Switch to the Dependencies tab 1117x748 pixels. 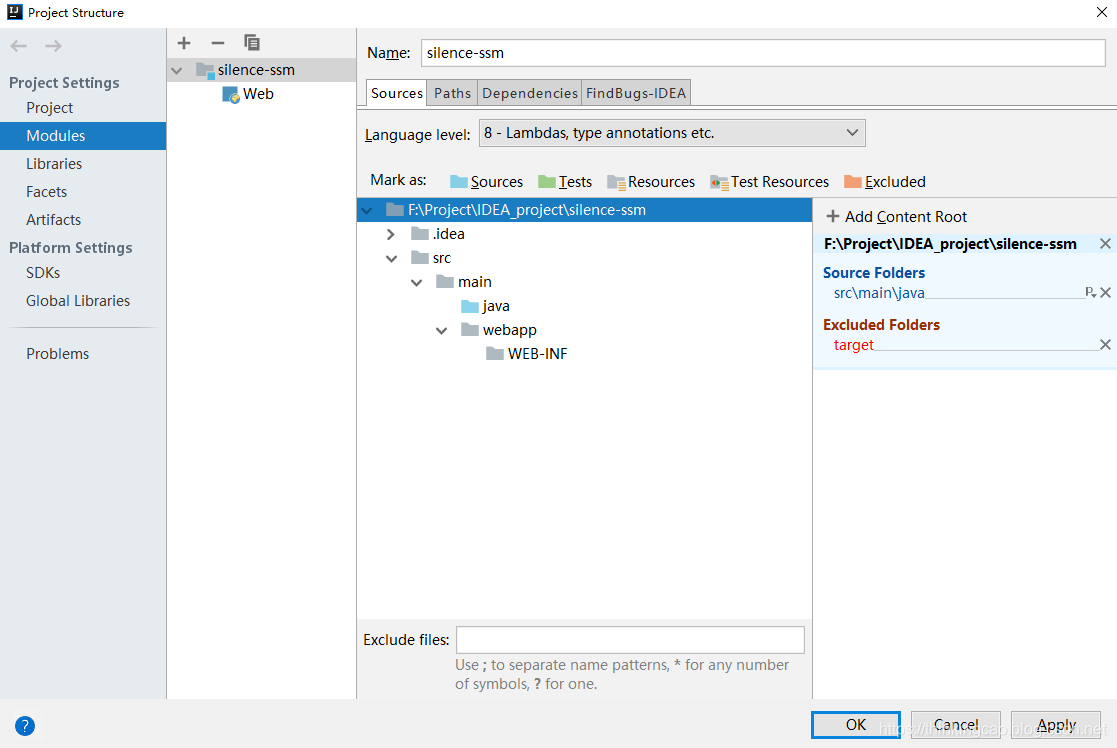click(x=530, y=93)
